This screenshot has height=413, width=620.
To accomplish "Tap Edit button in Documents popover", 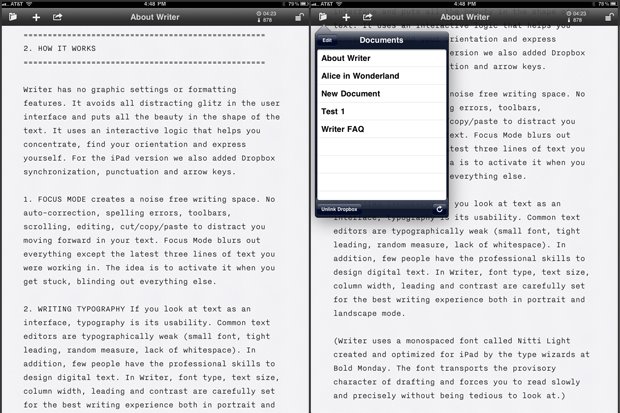I will (327, 40).
